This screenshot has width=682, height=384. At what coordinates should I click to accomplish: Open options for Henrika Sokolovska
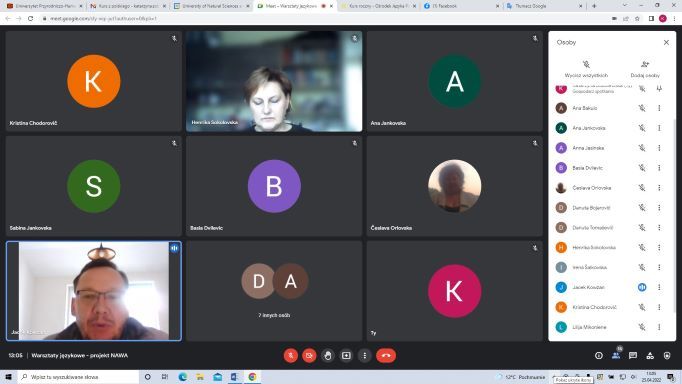[x=659, y=247]
